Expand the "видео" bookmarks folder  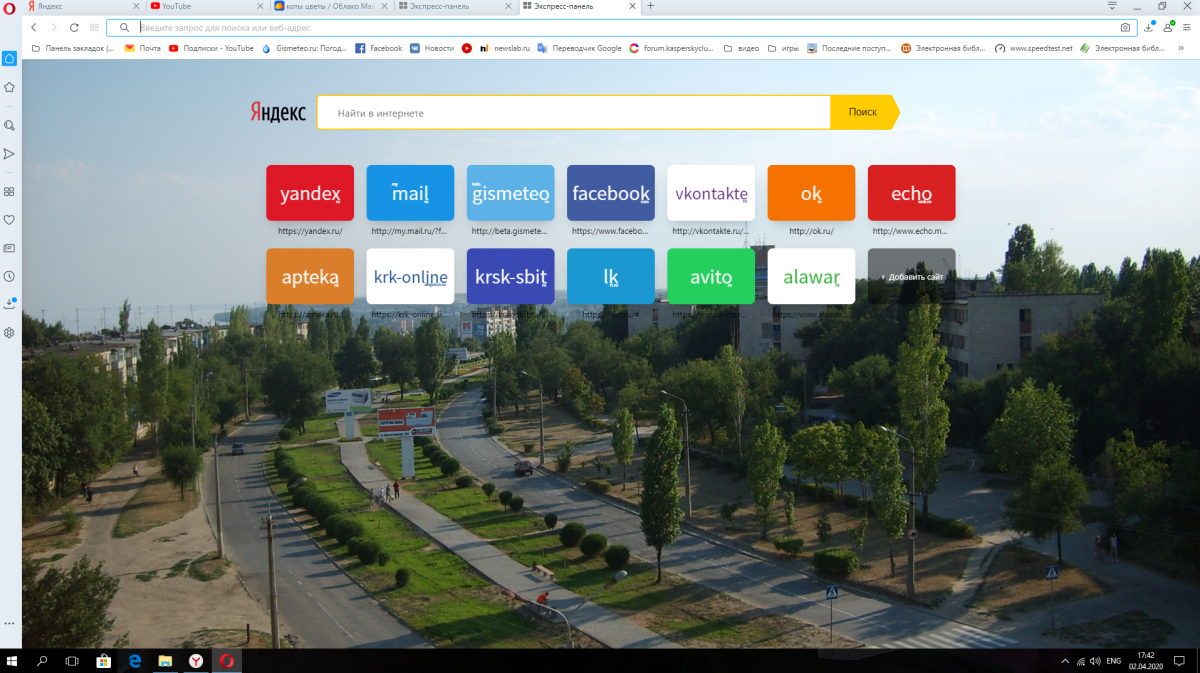click(741, 48)
